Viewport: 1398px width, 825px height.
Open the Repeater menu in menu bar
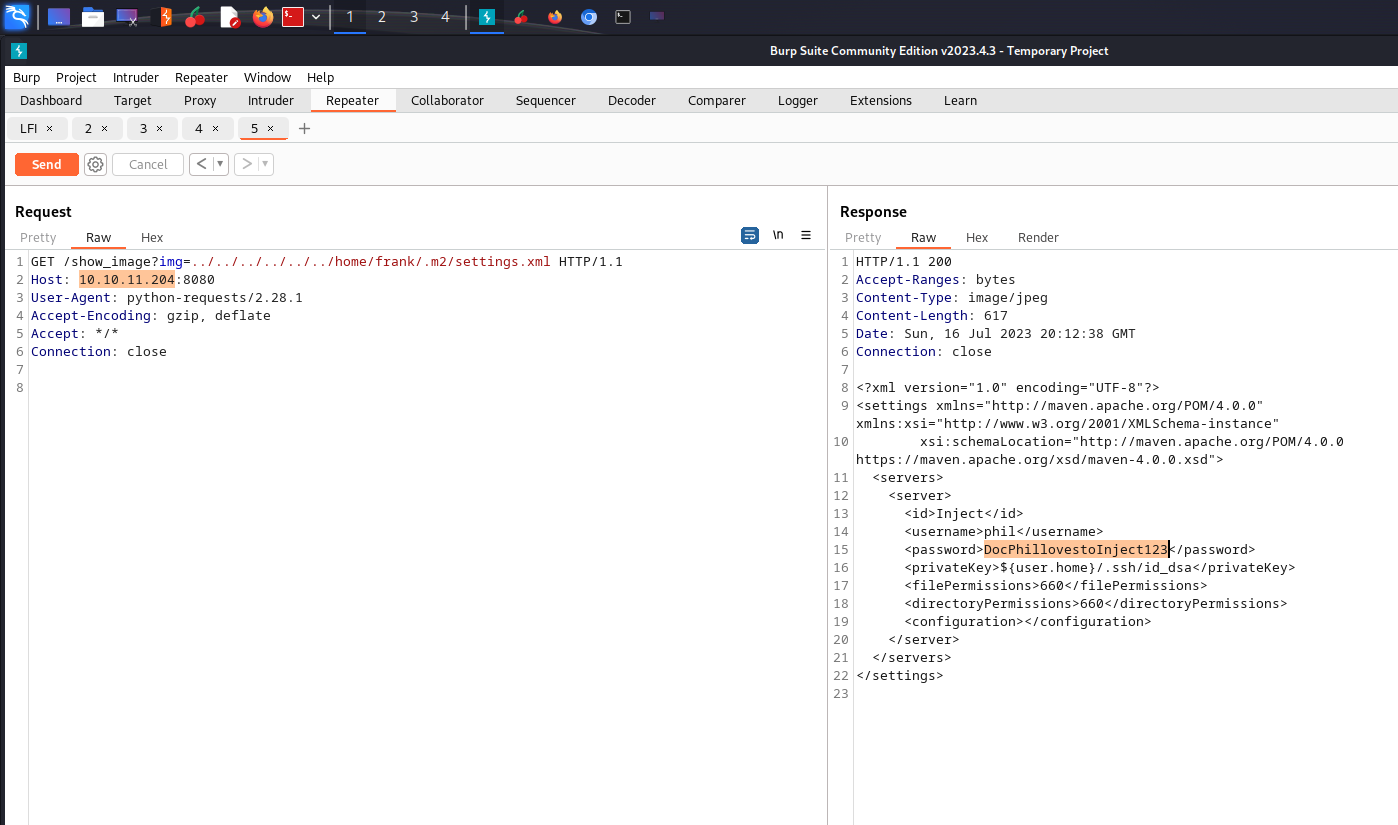point(201,77)
